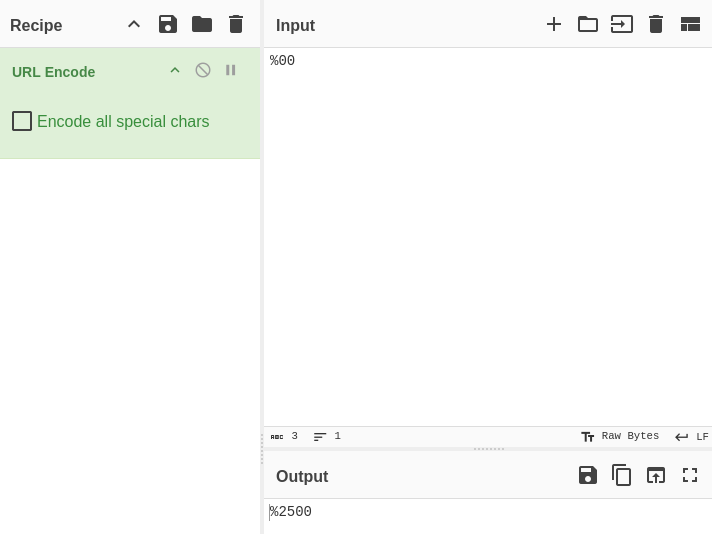Enable Encode all special chars checkbox
712x534 pixels.
pos(22,121)
